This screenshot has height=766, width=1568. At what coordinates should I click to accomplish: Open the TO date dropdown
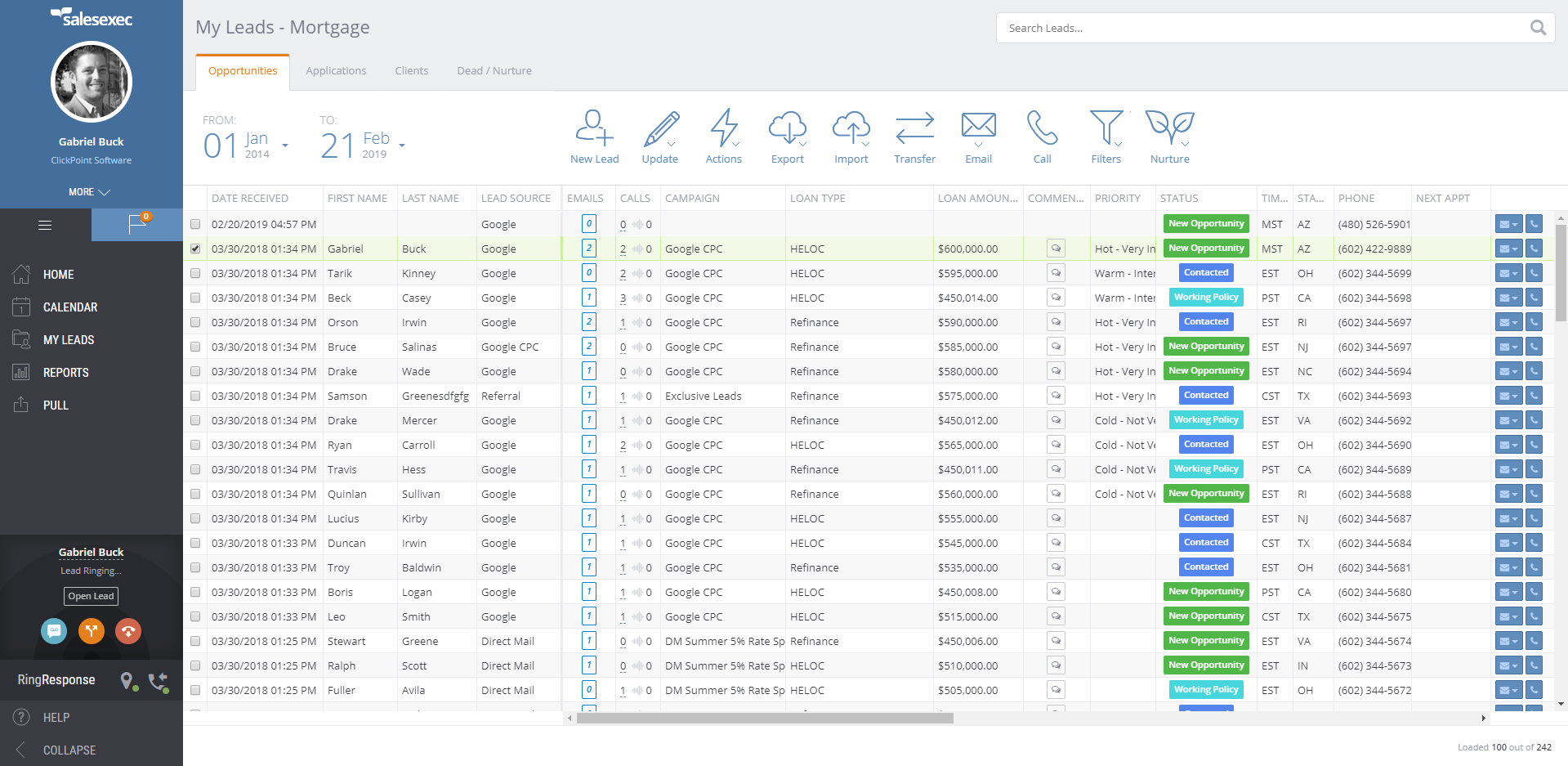point(401,146)
